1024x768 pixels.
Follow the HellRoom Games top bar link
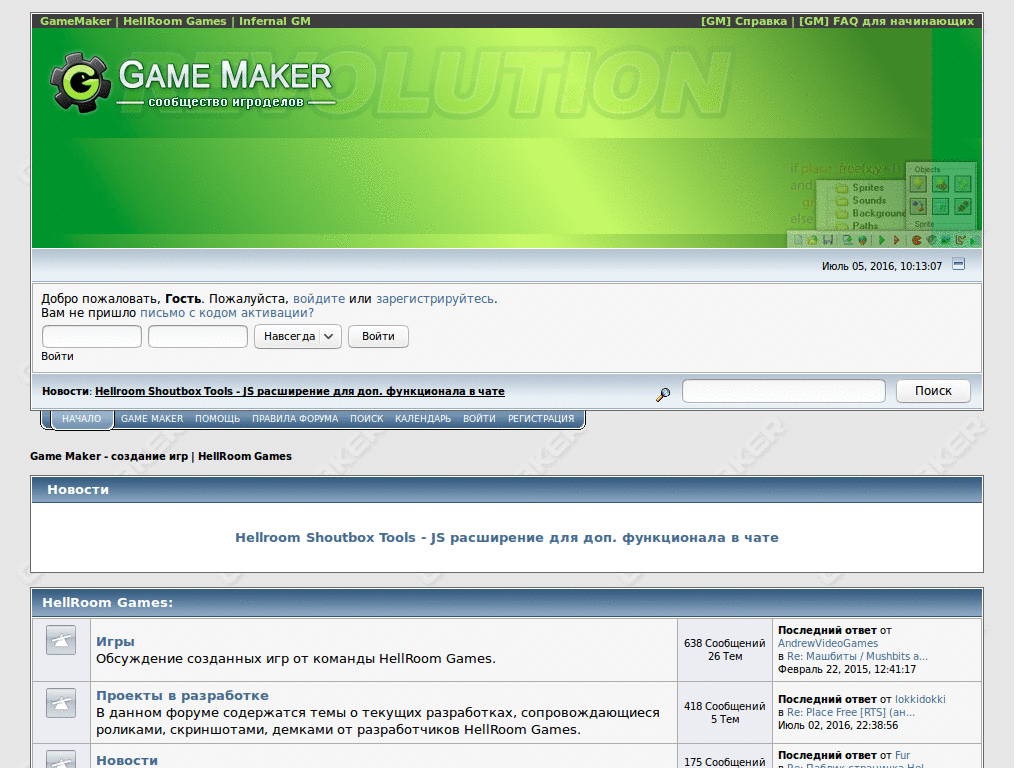click(174, 21)
